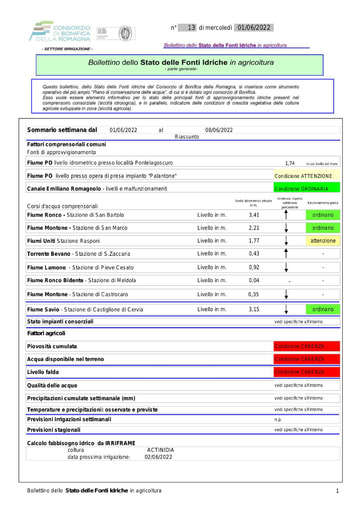
Task: Click the upward trend arrow in the Torrente Bevano row
Action: click(x=286, y=253)
